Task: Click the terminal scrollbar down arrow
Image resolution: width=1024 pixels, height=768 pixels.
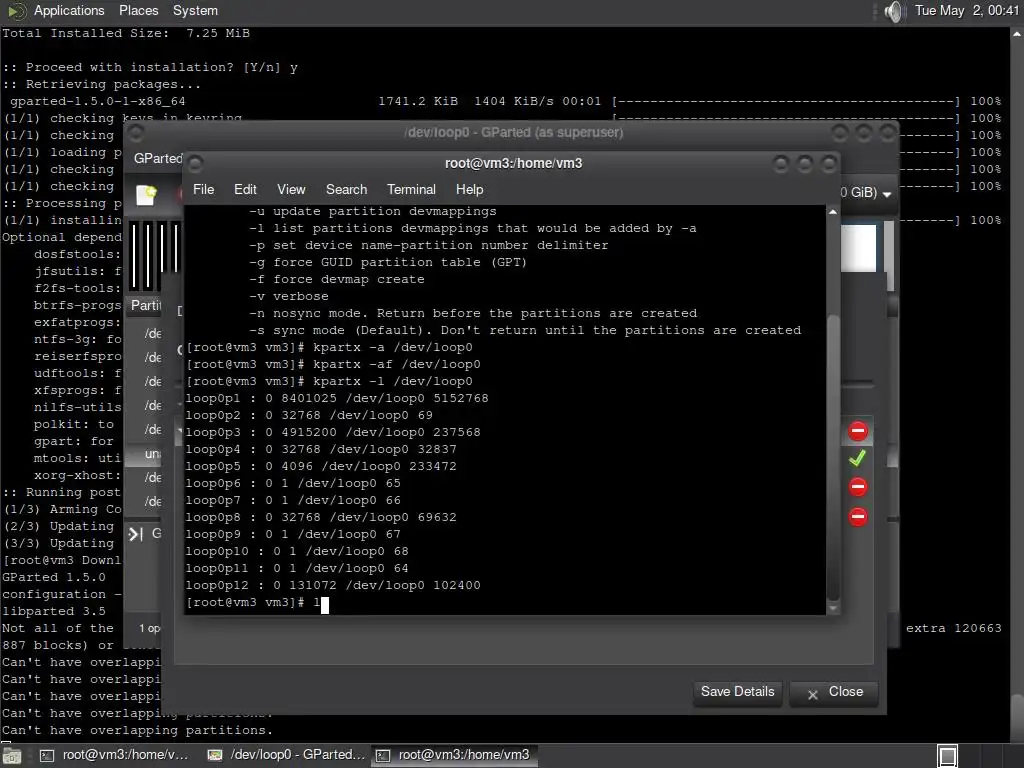Action: point(833,608)
